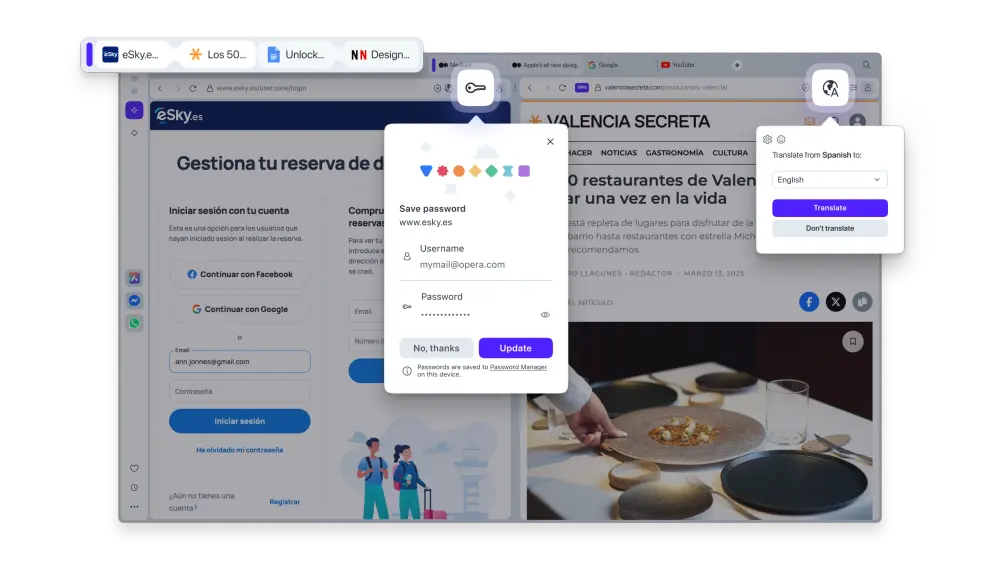Share article on X icon
Image resolution: width=1000 pixels, height=562 pixels.
pyautogui.click(x=835, y=302)
